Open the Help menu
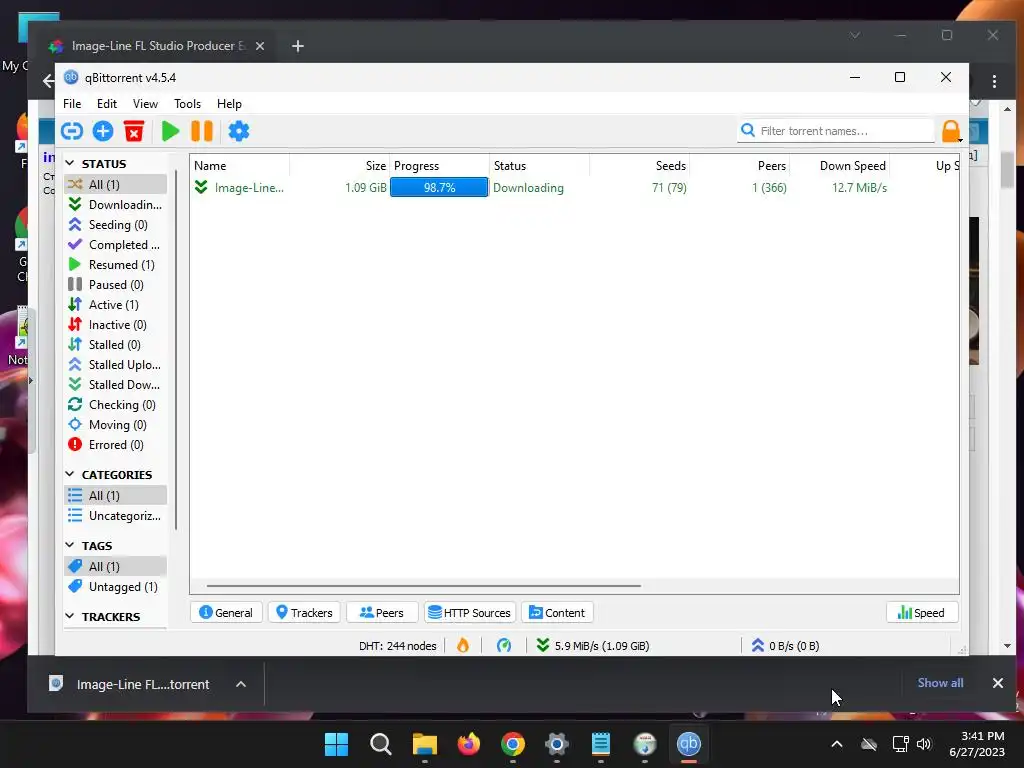Viewport: 1024px width, 768px height. pyautogui.click(x=229, y=104)
